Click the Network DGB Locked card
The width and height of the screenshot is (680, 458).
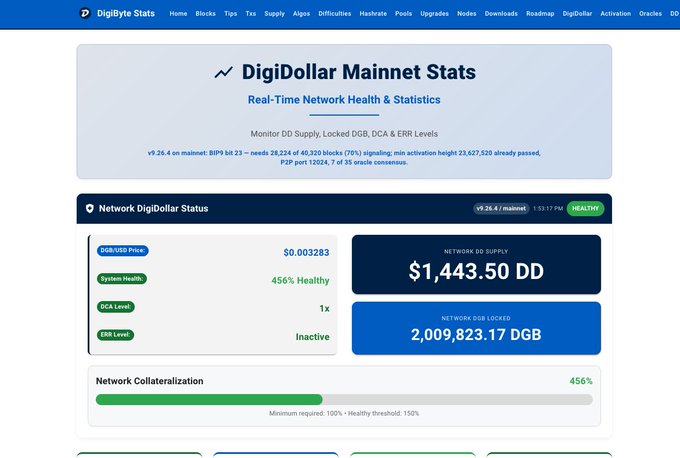point(476,328)
